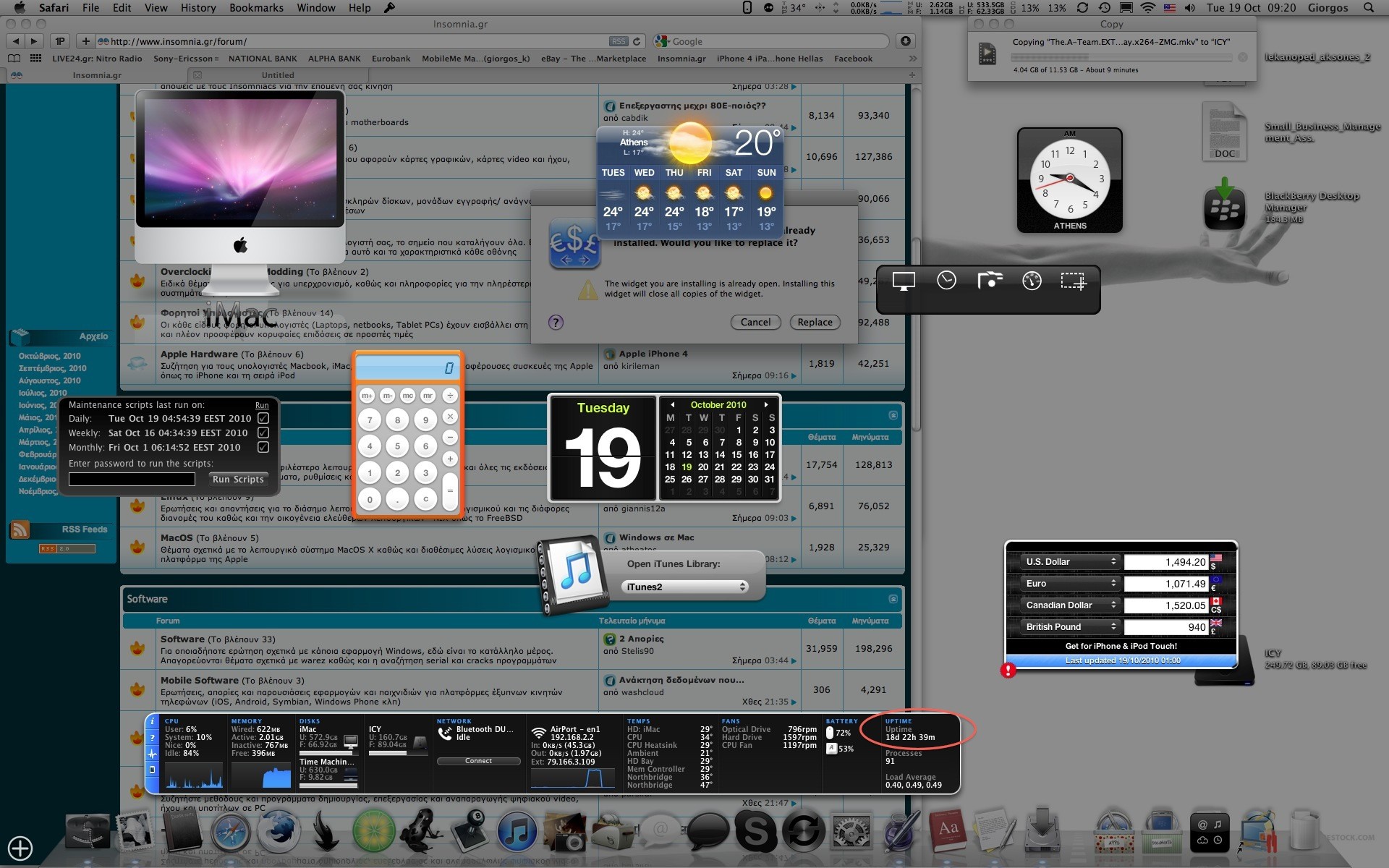Toggle the Daily maintenance script checkbox
The width and height of the screenshot is (1389, 868).
pos(263,418)
